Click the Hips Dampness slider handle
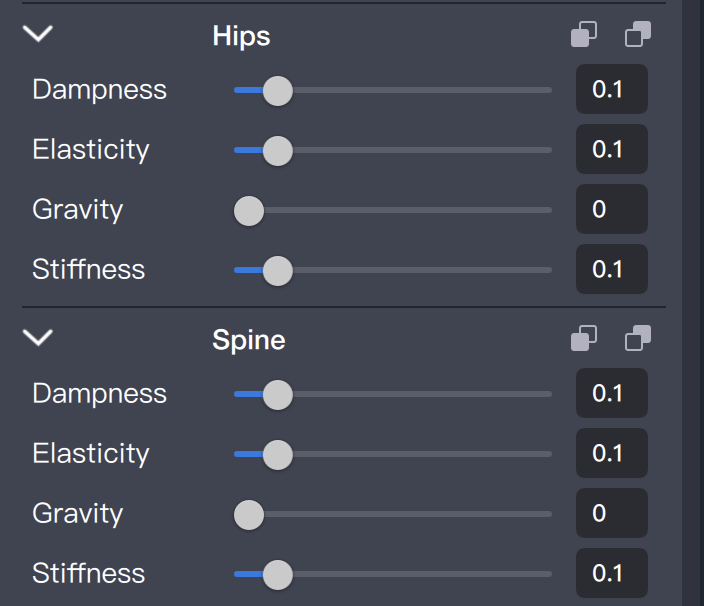The image size is (704, 606). [277, 90]
